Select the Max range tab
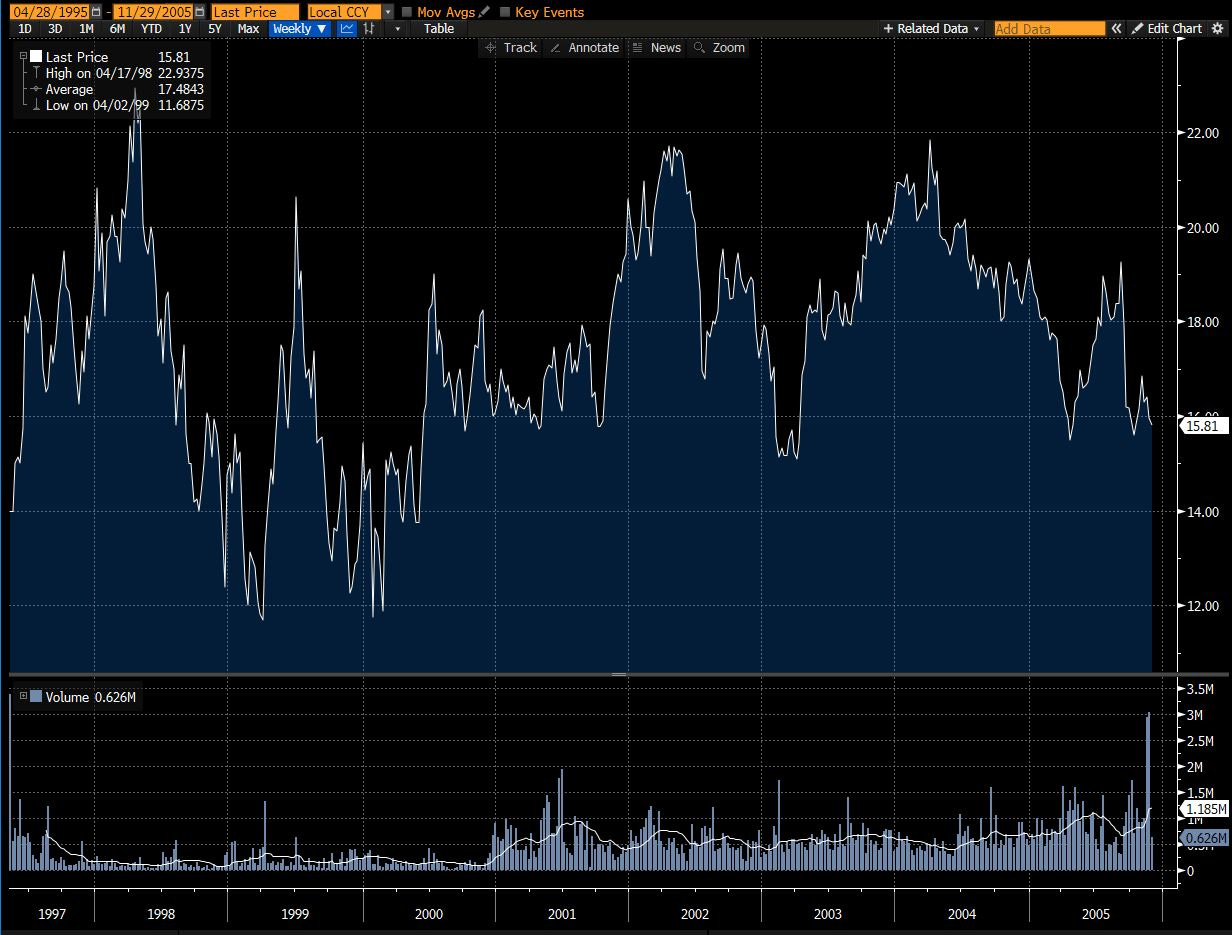 [x=248, y=29]
